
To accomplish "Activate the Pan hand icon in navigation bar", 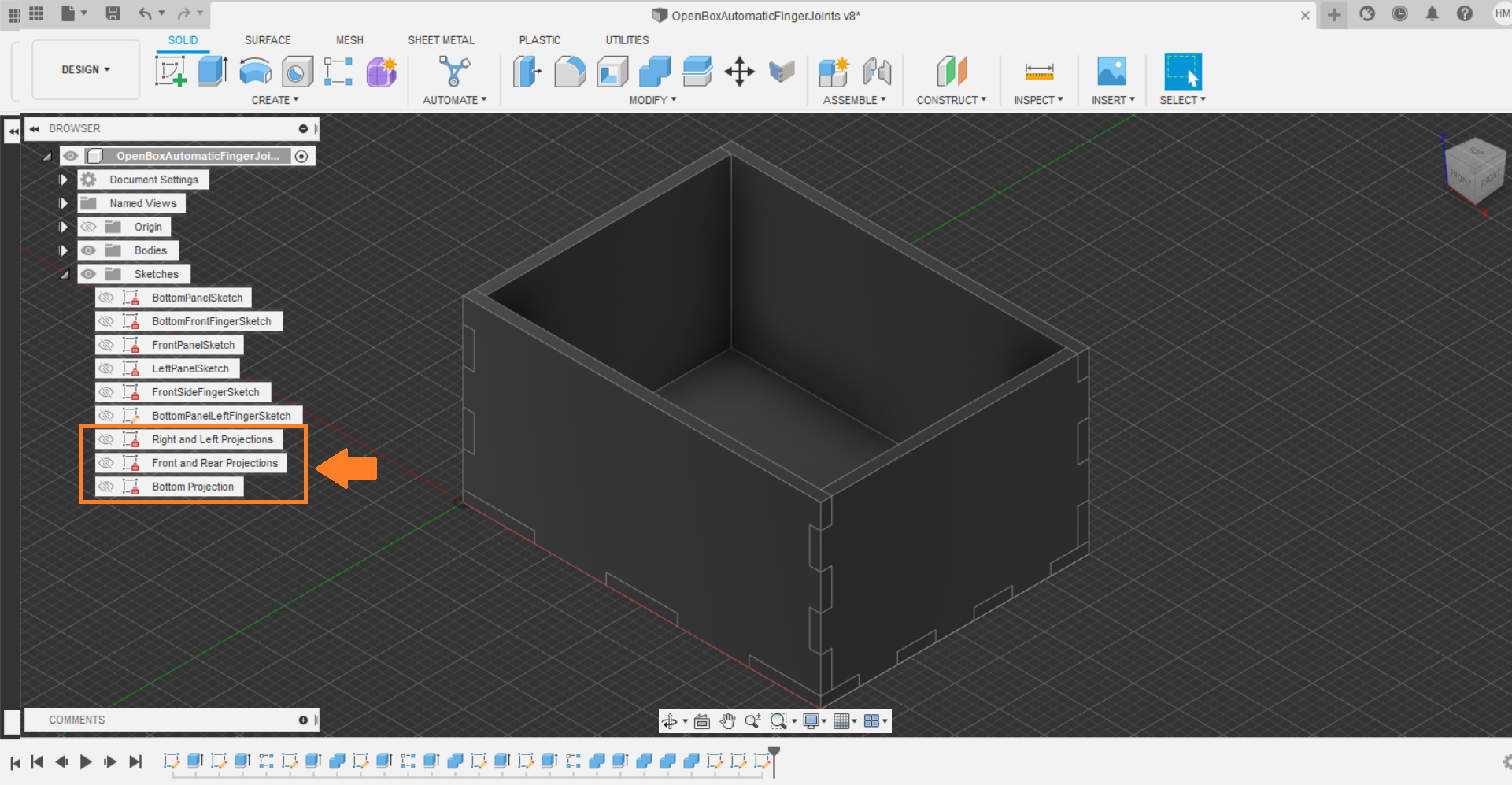I will point(727,721).
